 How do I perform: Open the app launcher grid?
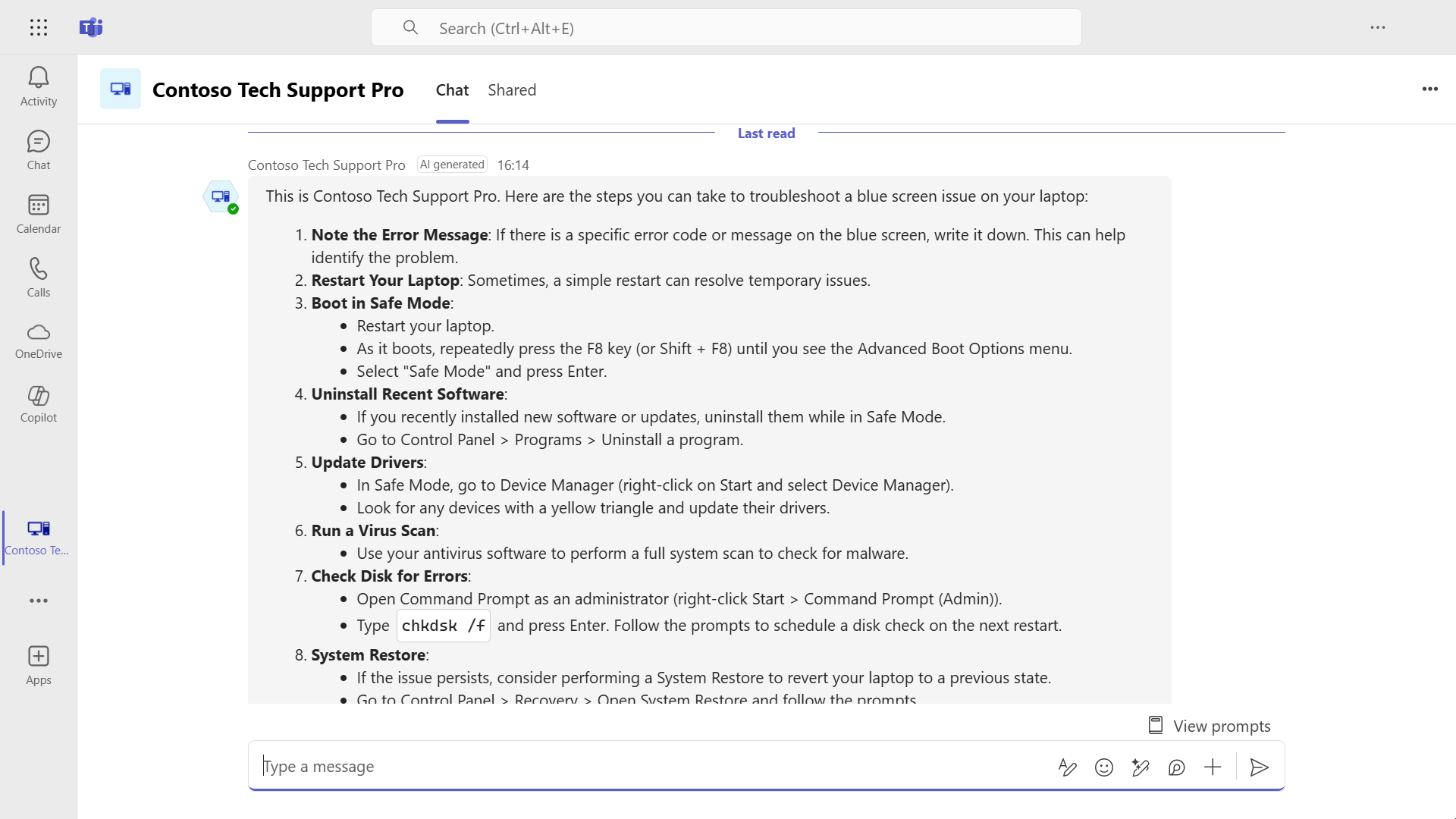(x=39, y=28)
